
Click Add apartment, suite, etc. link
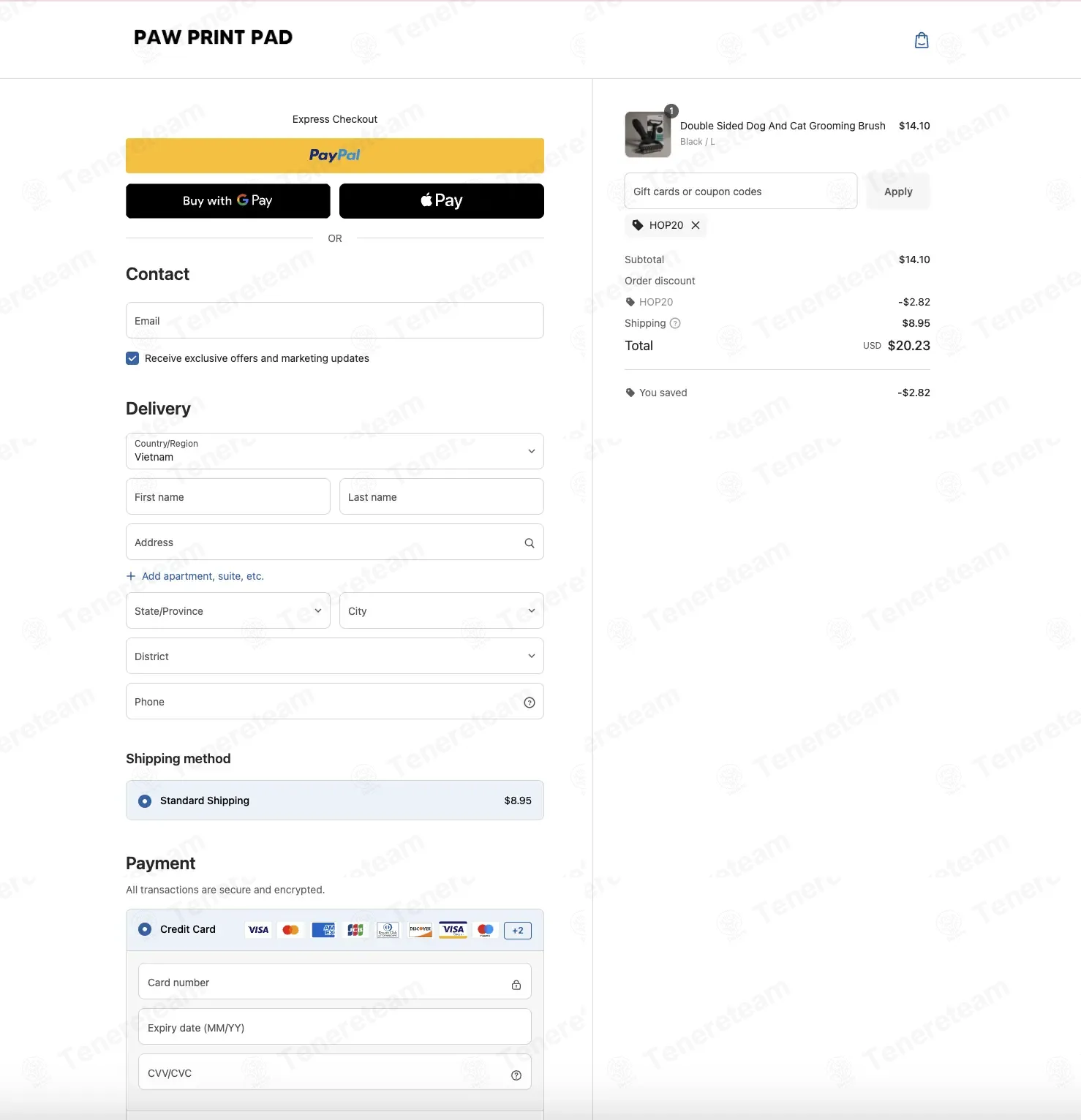tap(203, 576)
